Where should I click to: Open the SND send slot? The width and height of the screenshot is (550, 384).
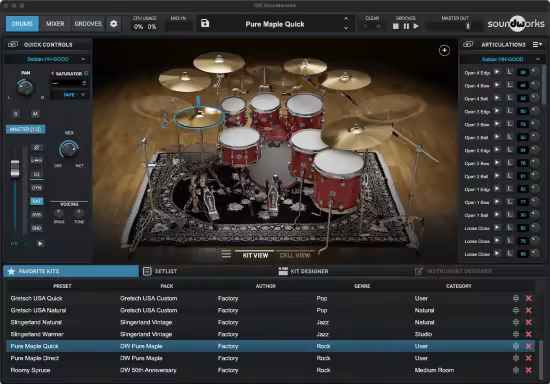pos(36,228)
